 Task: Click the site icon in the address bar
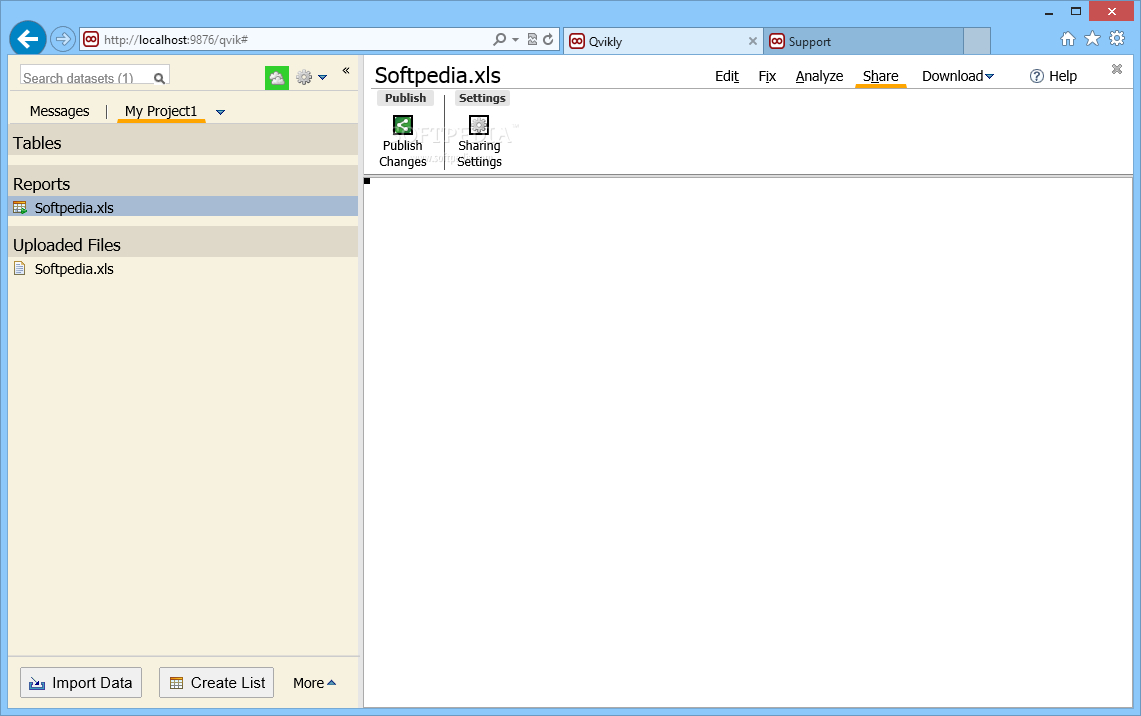point(91,39)
